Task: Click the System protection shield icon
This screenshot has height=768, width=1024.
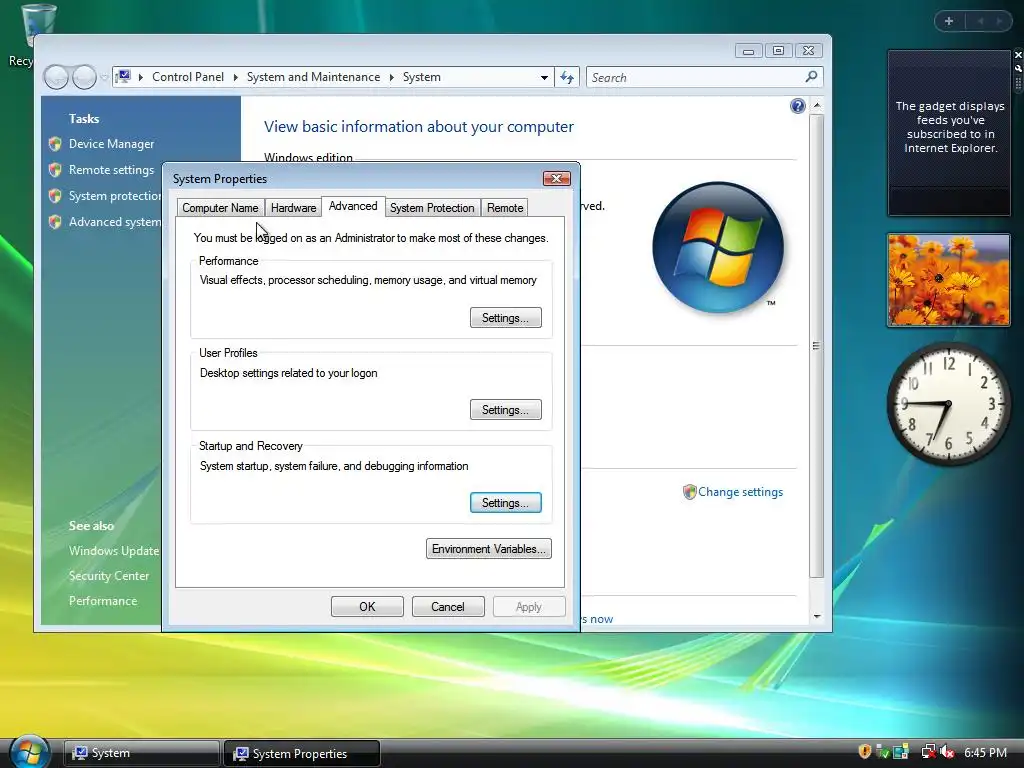Action: point(55,196)
